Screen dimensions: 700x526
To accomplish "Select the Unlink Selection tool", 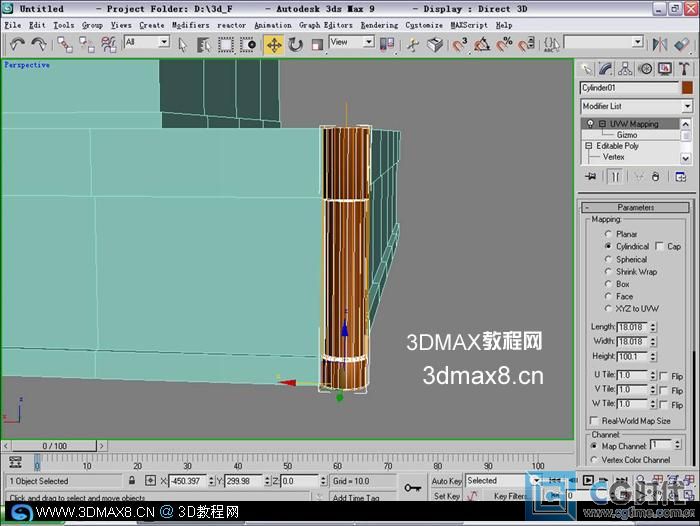I will [87, 44].
